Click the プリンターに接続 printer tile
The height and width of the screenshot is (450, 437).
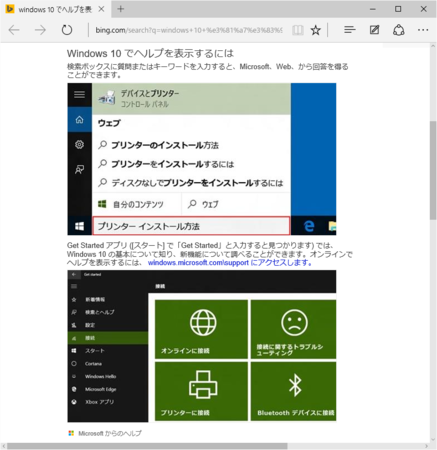[201, 391]
